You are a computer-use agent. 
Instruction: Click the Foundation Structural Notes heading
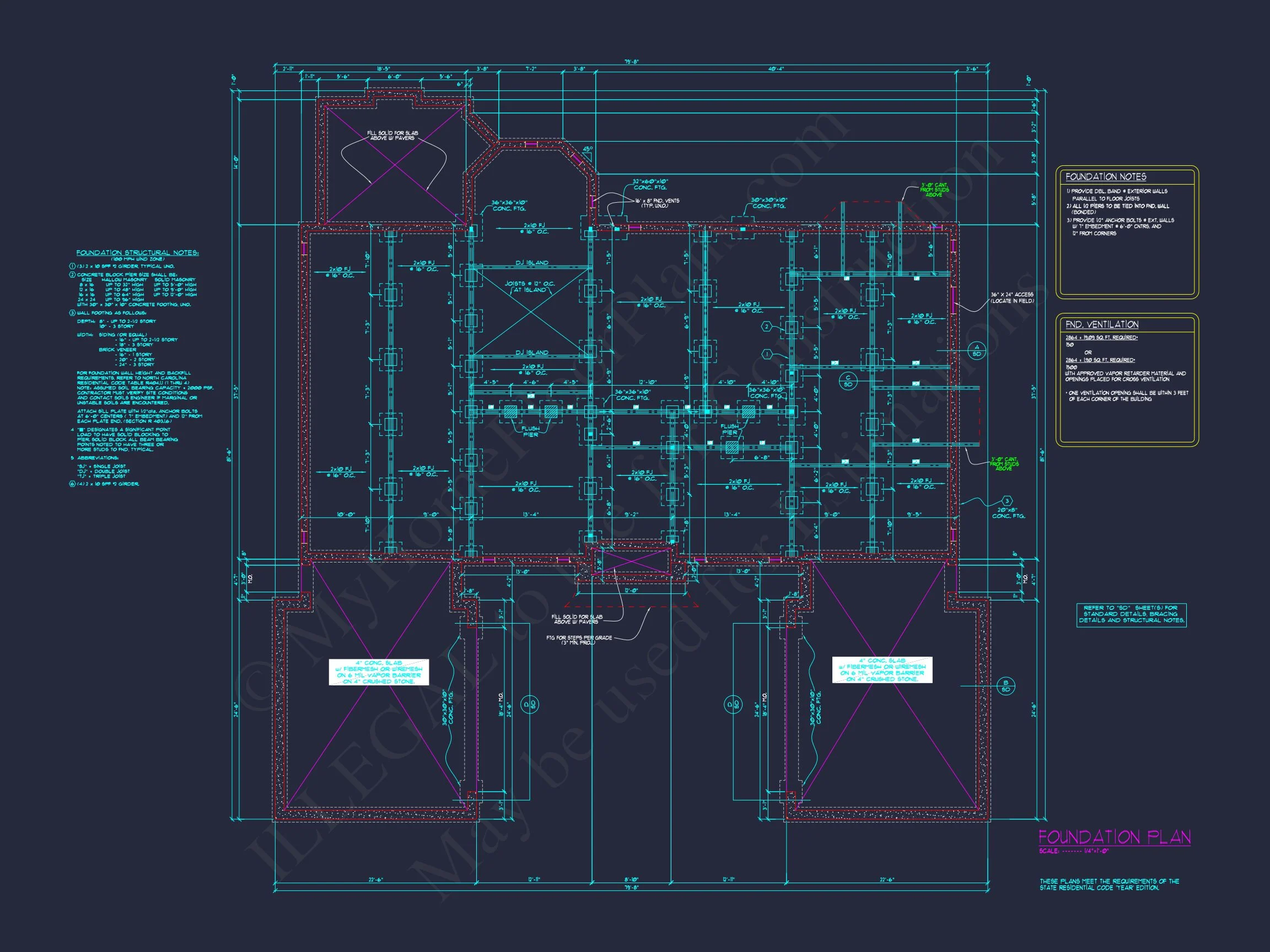tap(137, 252)
